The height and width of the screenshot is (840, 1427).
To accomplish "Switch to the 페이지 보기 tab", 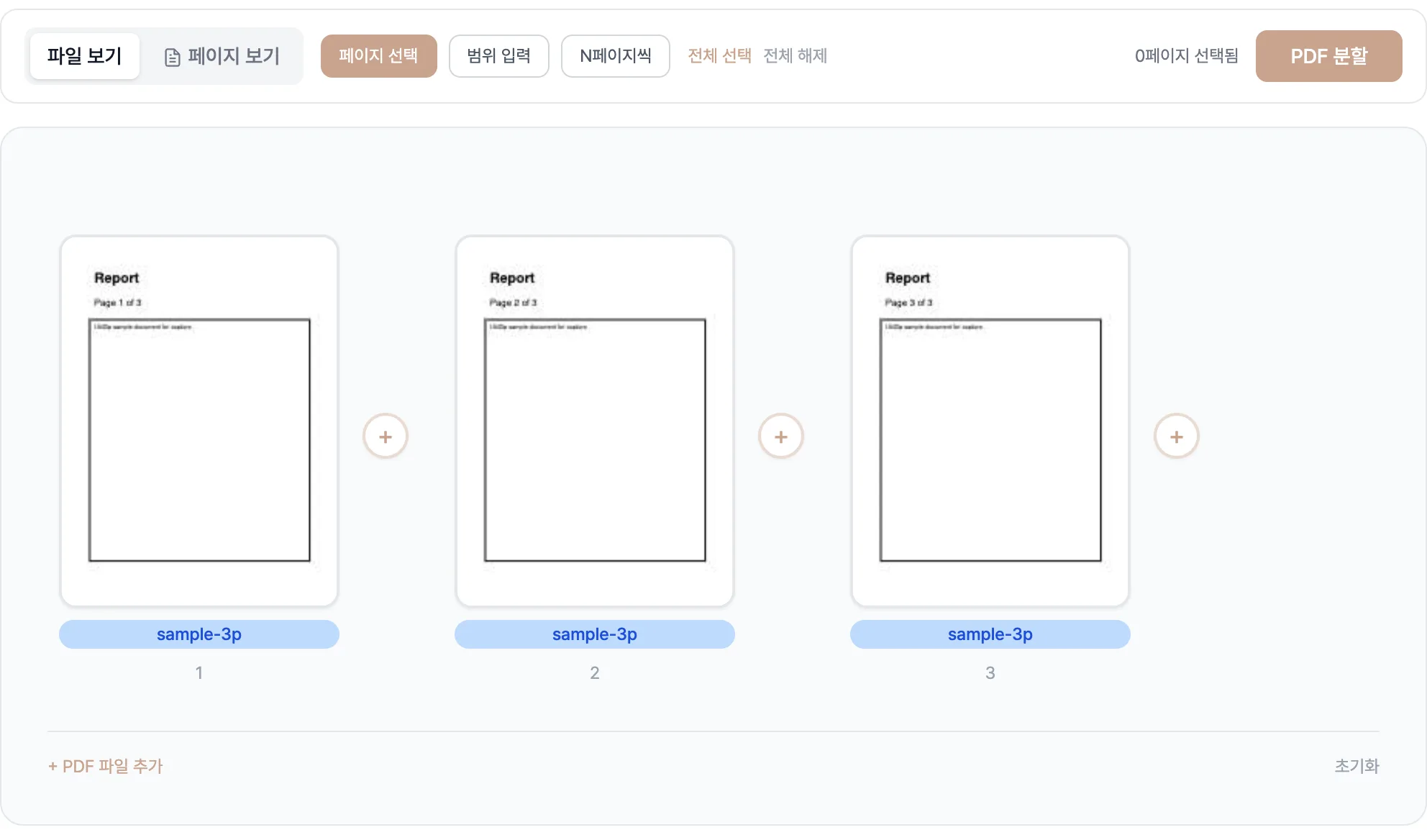I will [x=222, y=56].
